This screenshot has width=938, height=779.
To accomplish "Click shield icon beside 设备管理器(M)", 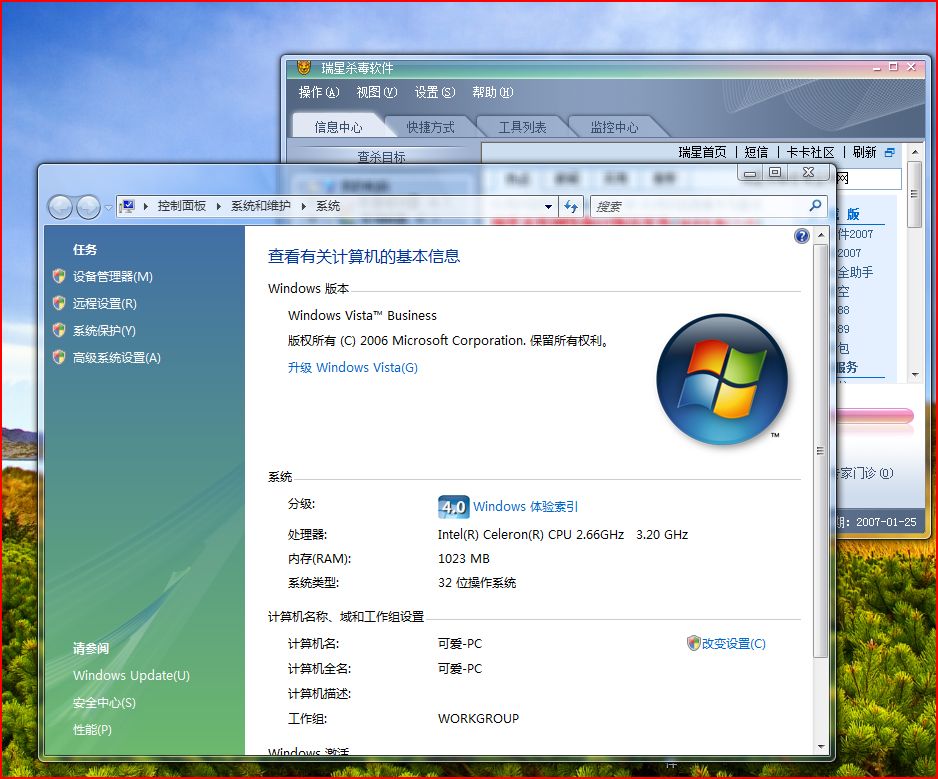I will point(59,276).
